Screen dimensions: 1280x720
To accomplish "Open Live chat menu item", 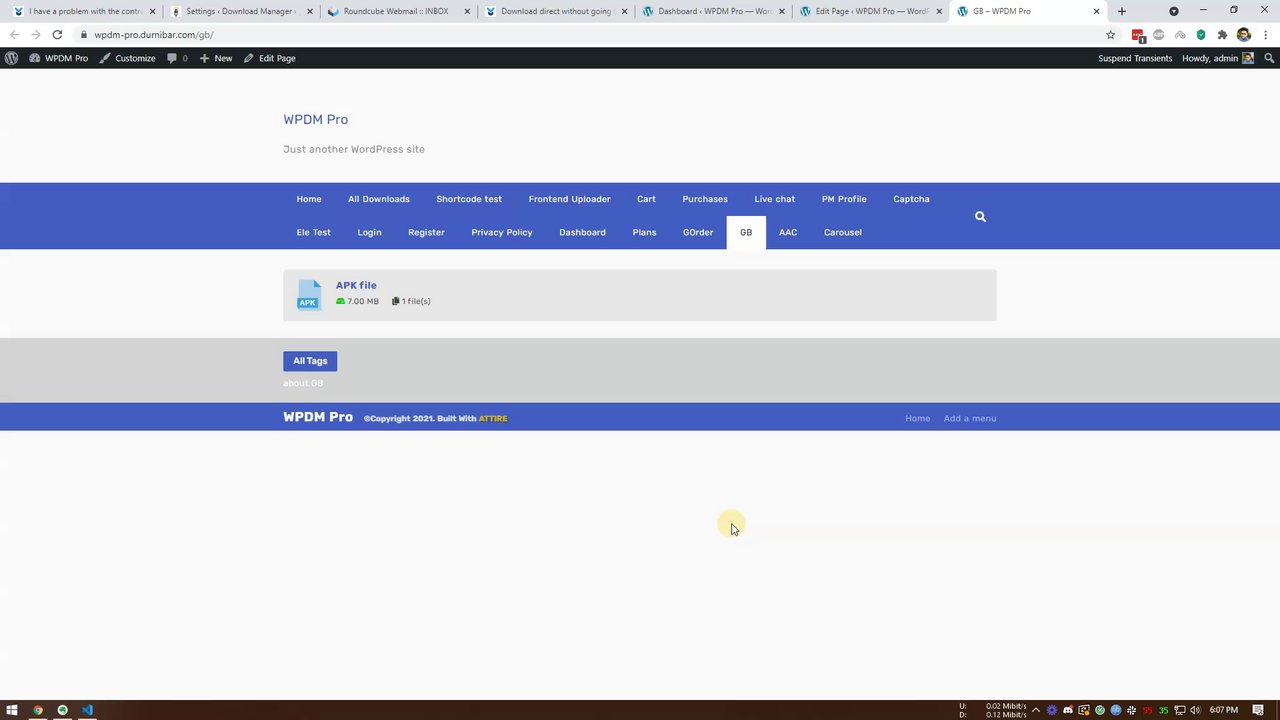I will (x=775, y=199).
